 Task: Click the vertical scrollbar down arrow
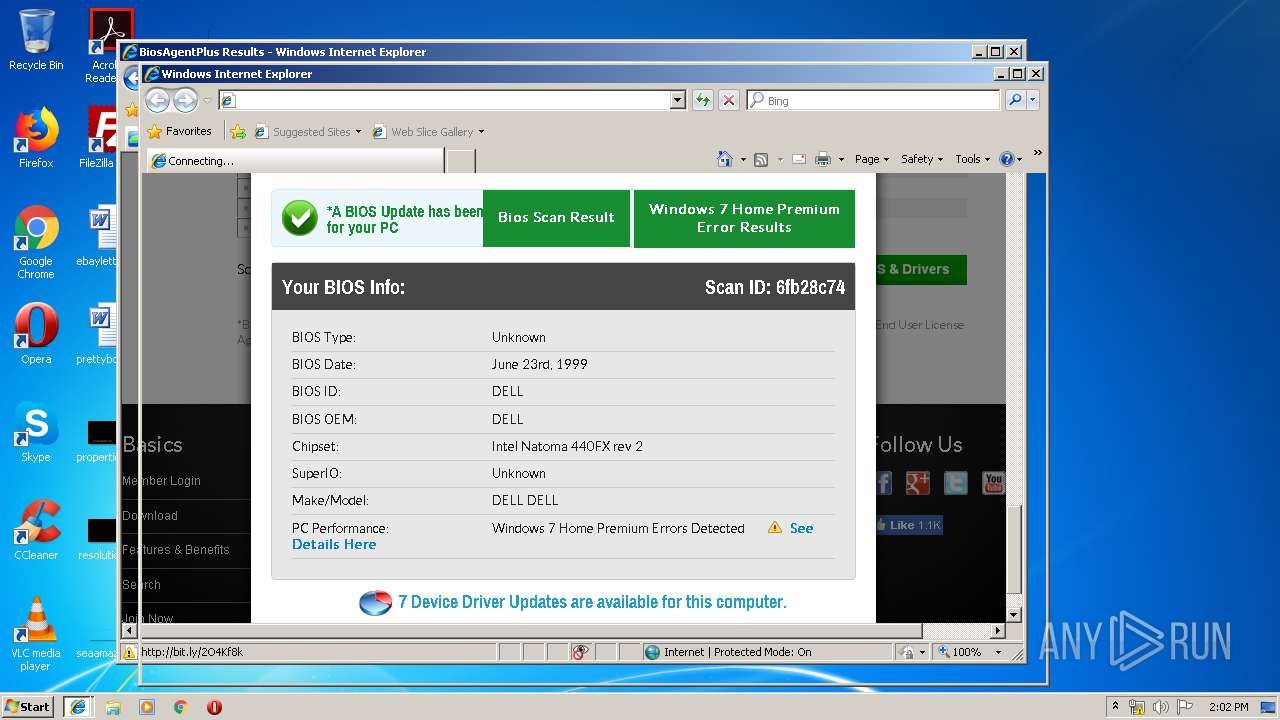click(1013, 615)
